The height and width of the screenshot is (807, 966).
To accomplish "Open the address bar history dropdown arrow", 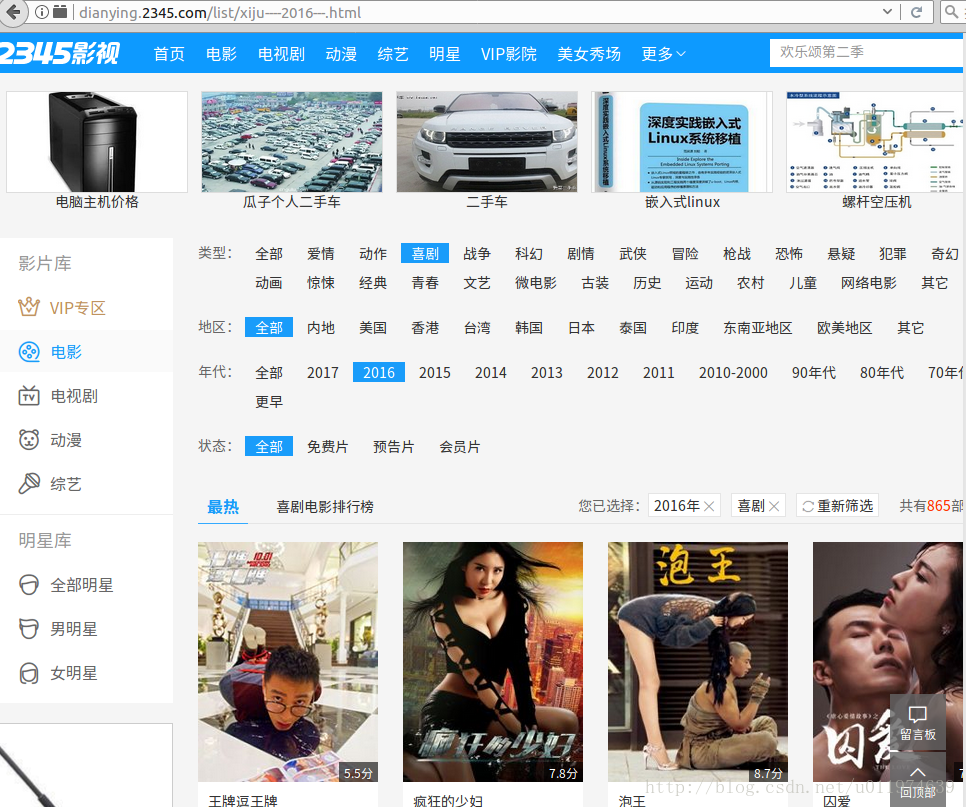I will click(x=887, y=12).
